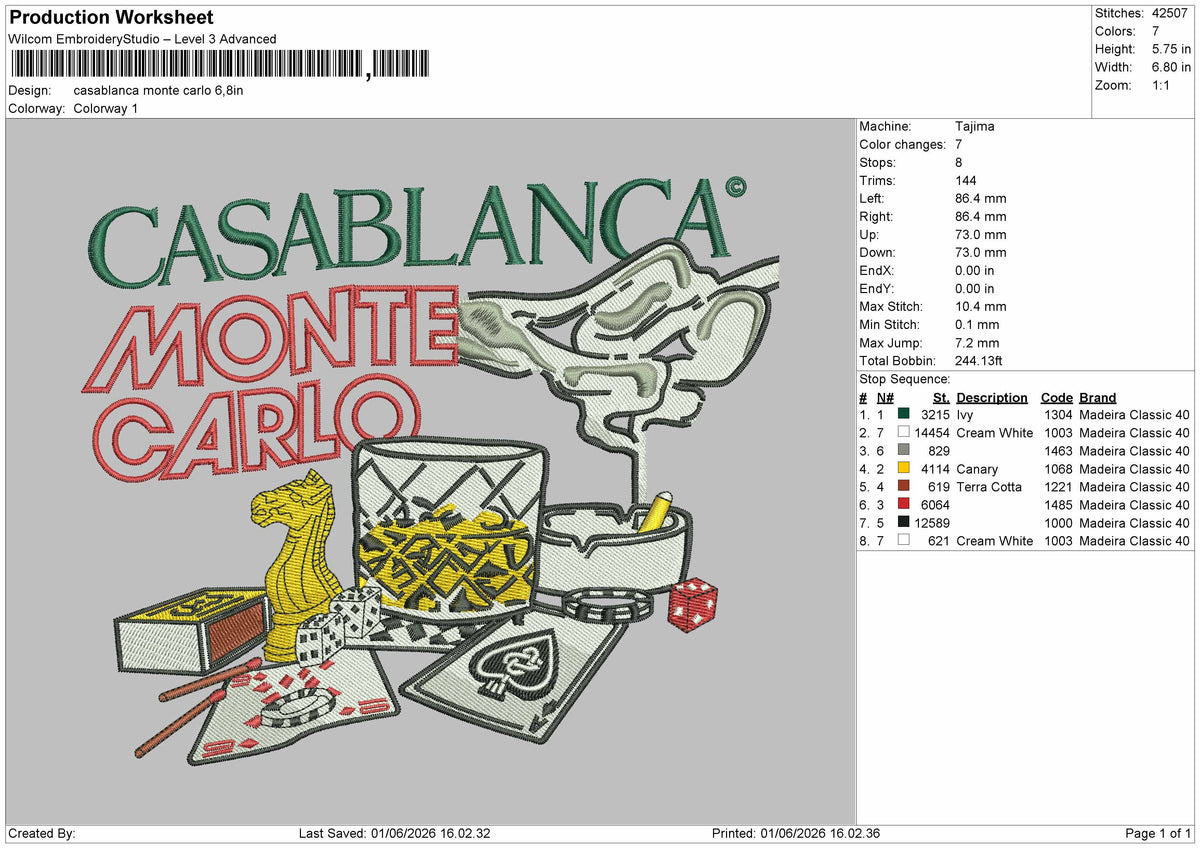Pick the black swatch in the 12589 row
The width and height of the screenshot is (1200, 848).
click(904, 522)
